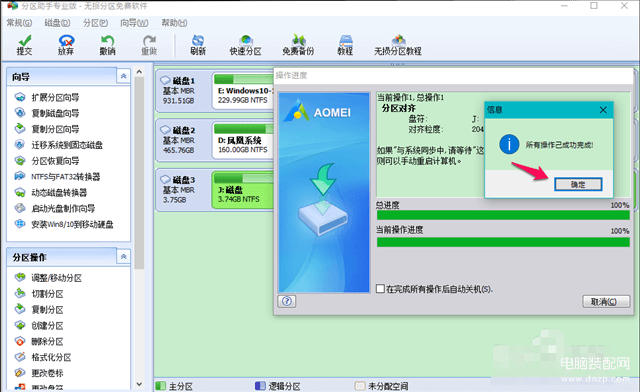Click sidebar scrollbar up arrow
The image size is (640, 392).
tap(139, 72)
